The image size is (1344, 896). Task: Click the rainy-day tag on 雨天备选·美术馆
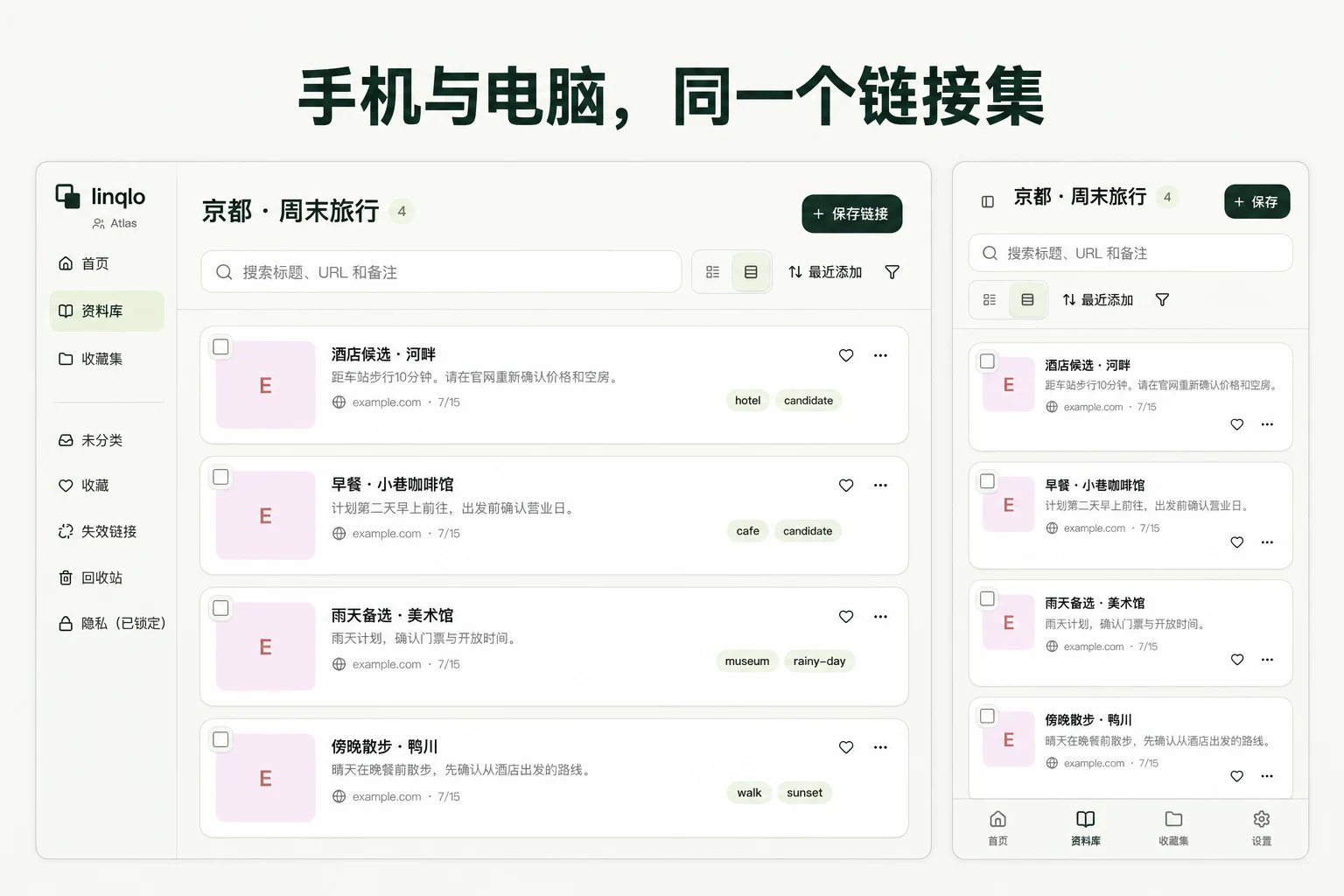coord(819,661)
